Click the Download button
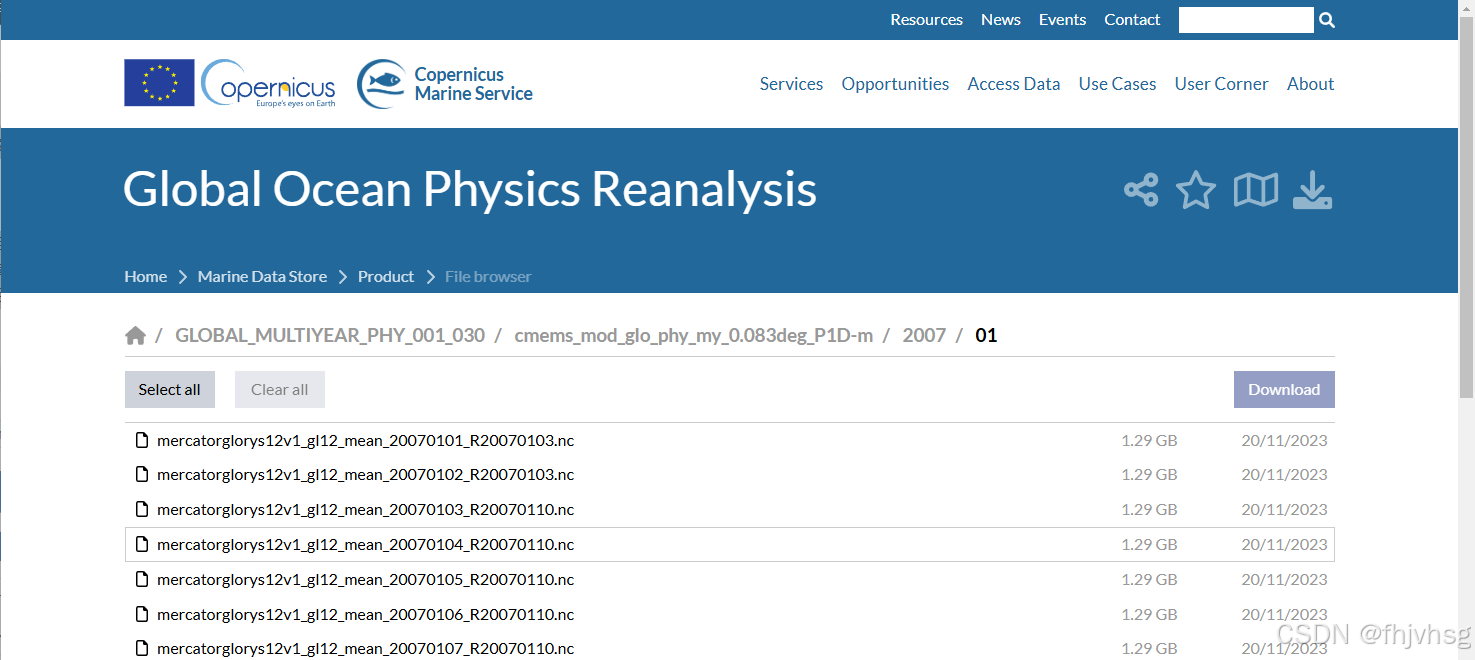Image resolution: width=1475 pixels, height=660 pixels. (x=1284, y=389)
